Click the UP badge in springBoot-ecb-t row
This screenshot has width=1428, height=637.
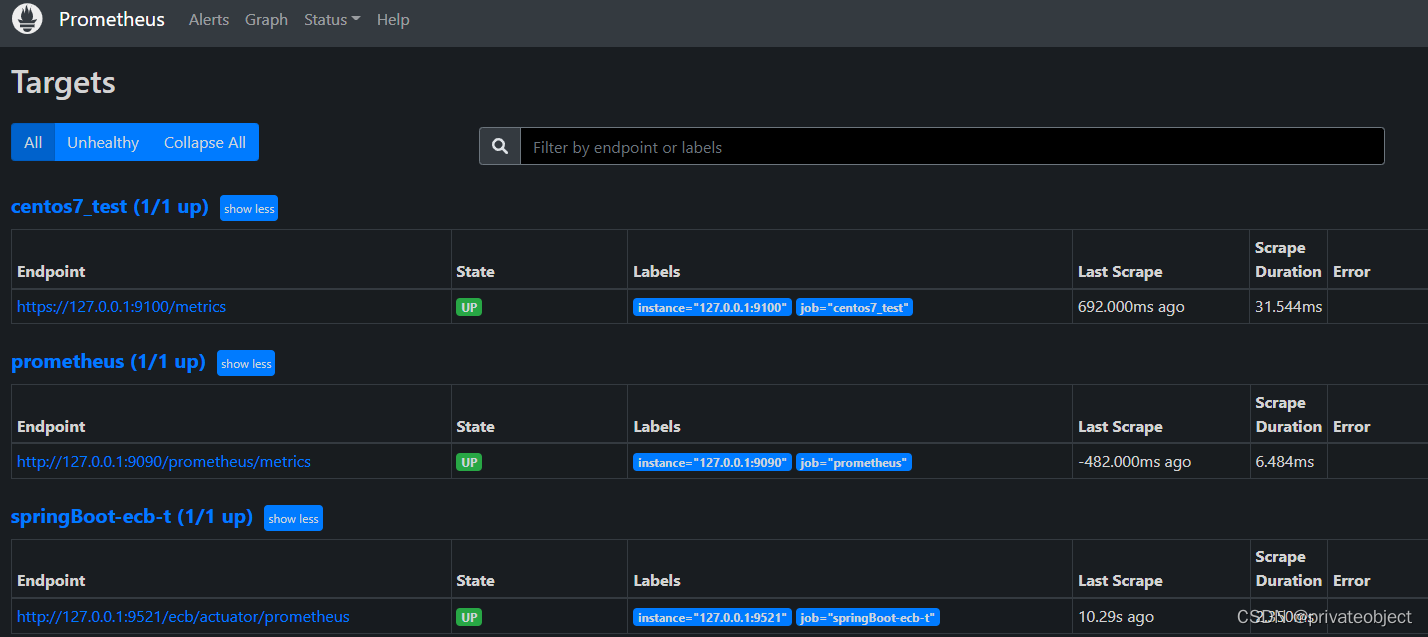[x=469, y=617]
